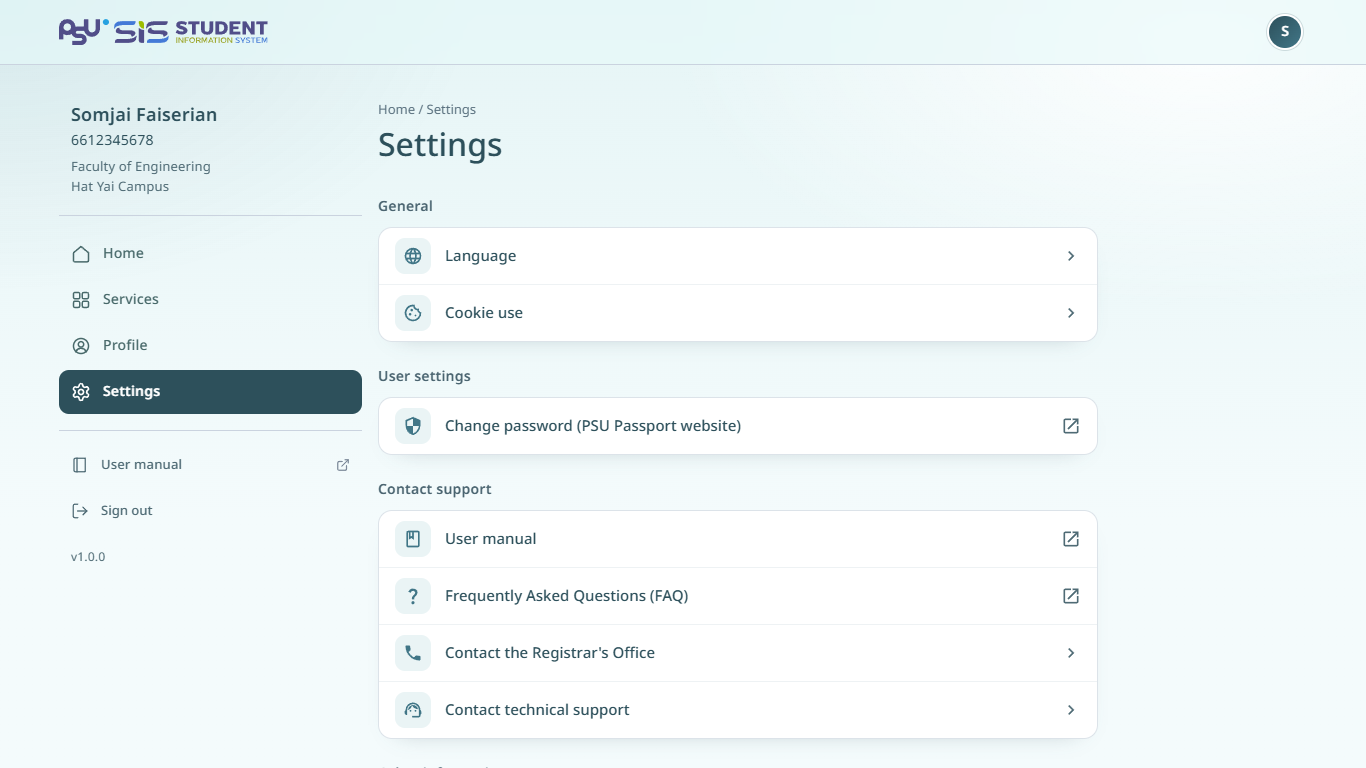Open User manual from the sidebar
The height and width of the screenshot is (768, 1366).
[x=210, y=465]
